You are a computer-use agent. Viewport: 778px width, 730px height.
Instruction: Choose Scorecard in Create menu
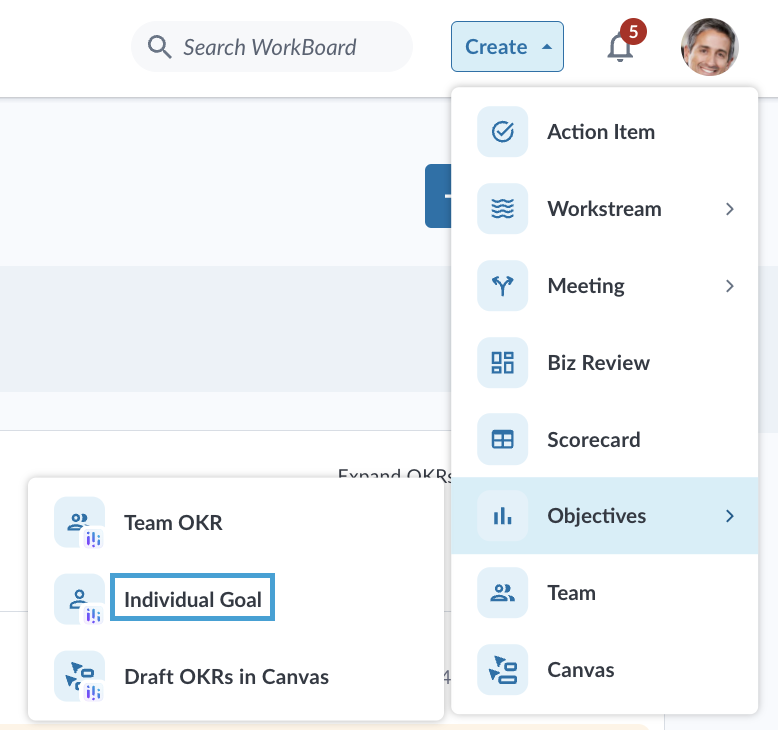(604, 439)
